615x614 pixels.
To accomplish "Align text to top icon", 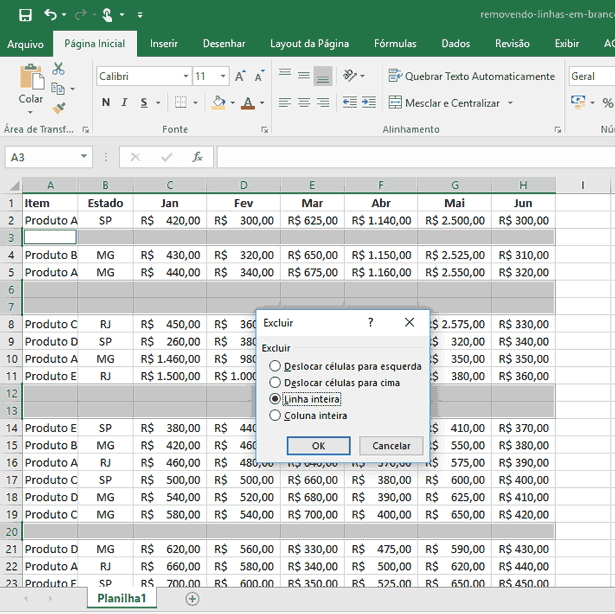I will pyautogui.click(x=285, y=74).
